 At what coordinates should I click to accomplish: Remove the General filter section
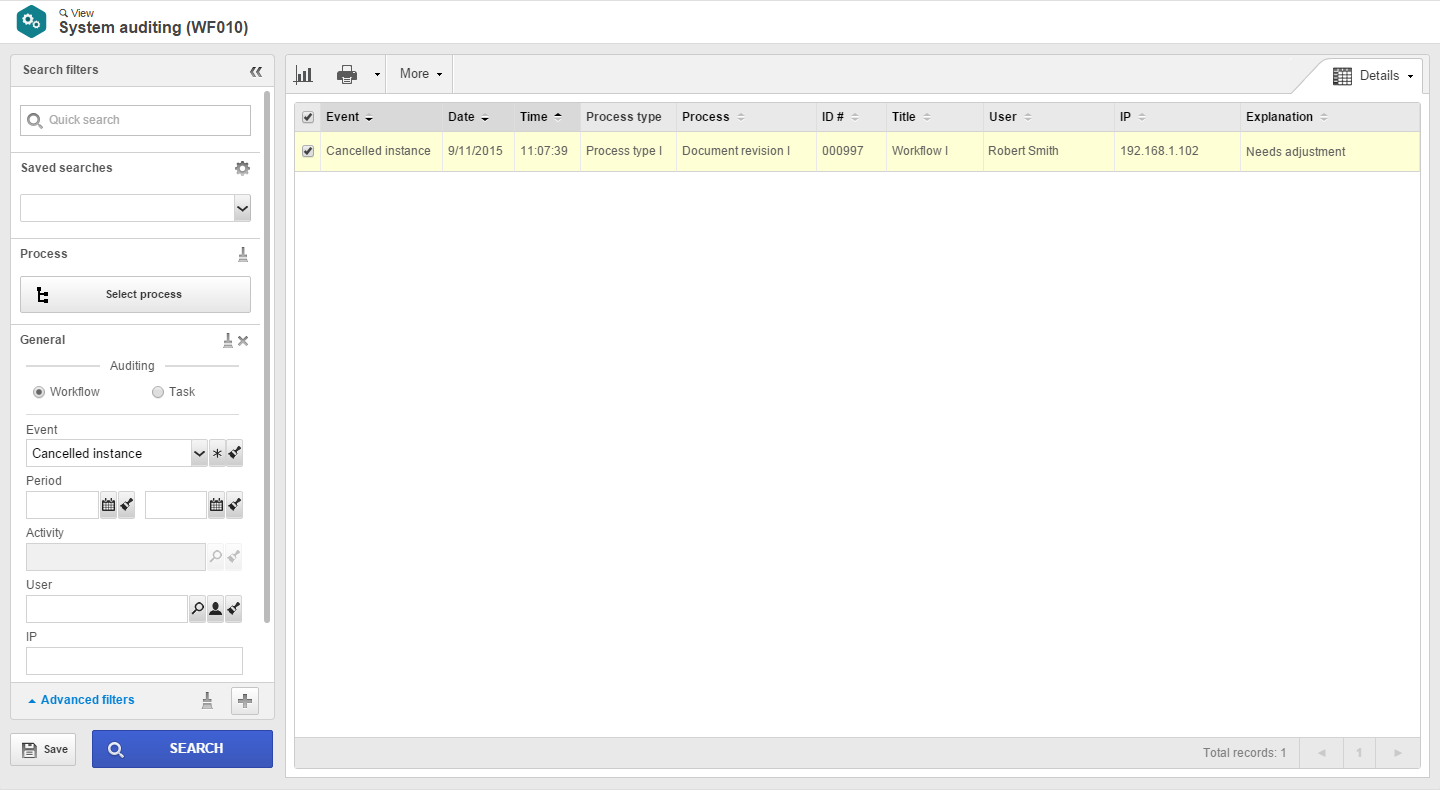point(243,341)
